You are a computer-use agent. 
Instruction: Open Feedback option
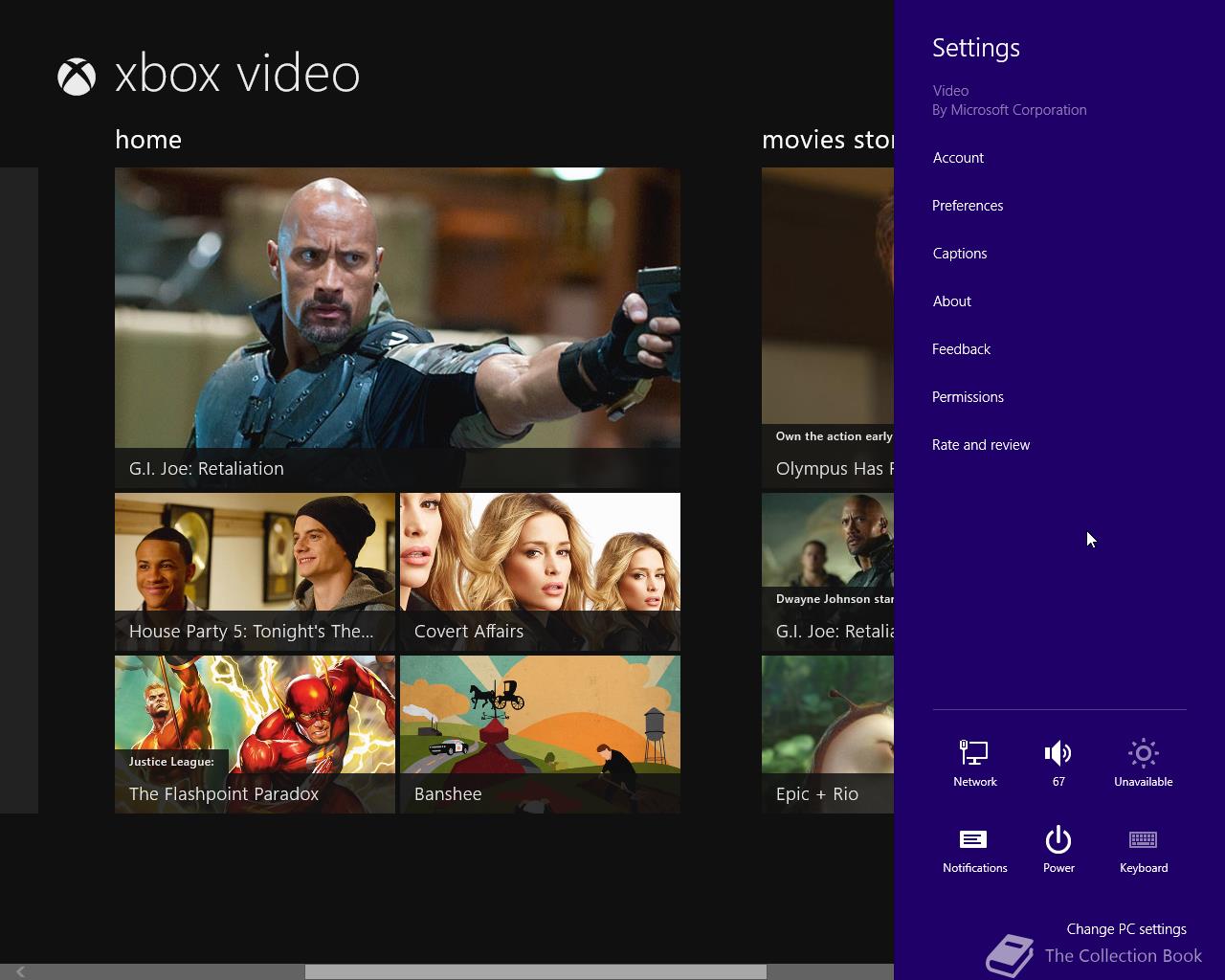(x=961, y=349)
